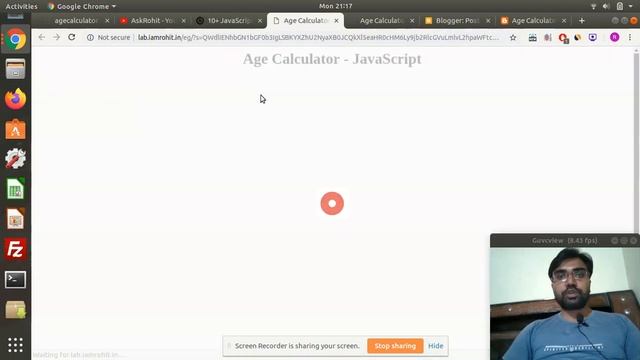The image size is (640, 360).
Task: Click the address bar URL
Action: click(318, 37)
